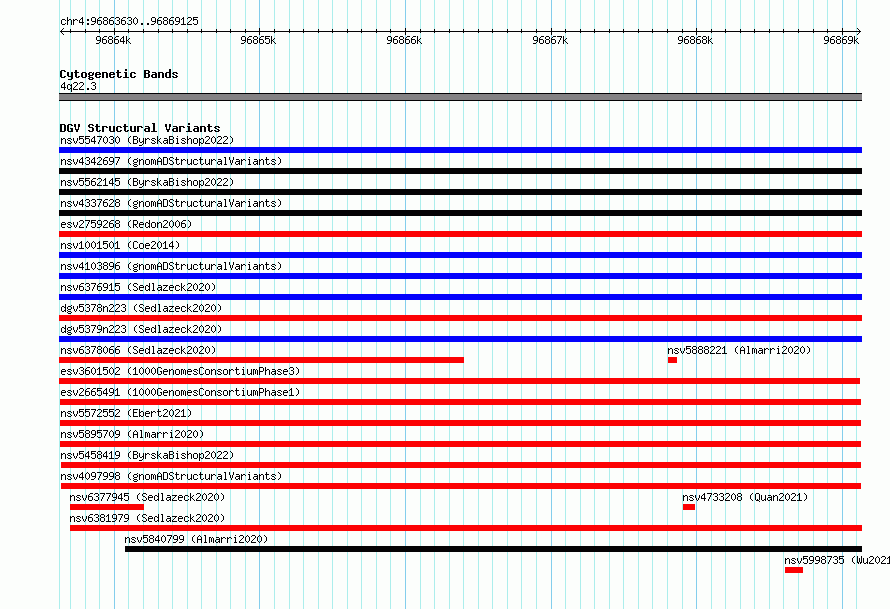
Task: Click the esv2665491 (1000GenomesConsortiumPhase1) label
Action: click(x=180, y=392)
